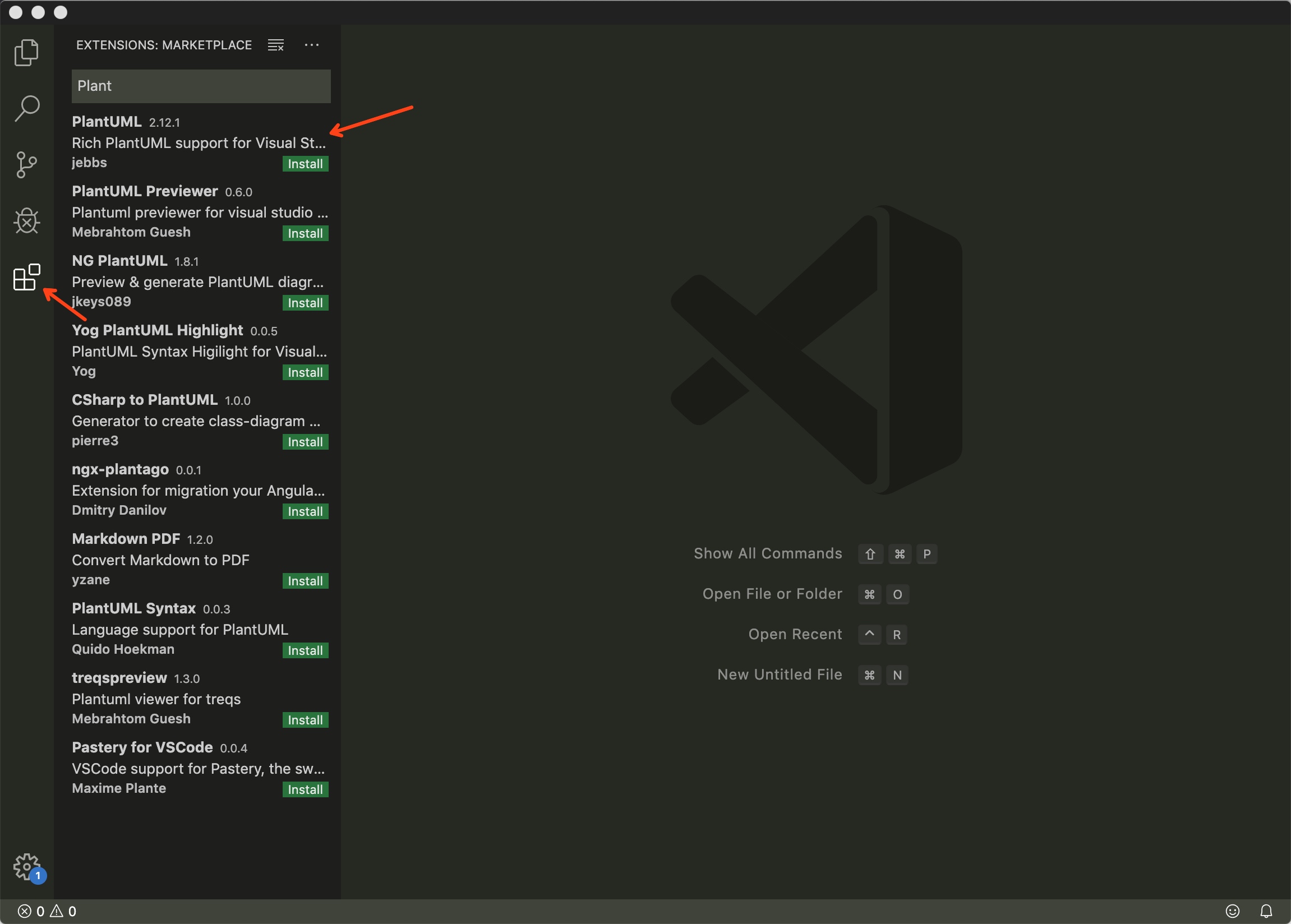Viewport: 1291px width, 924px height.
Task: Select the Markdown PDF extension title
Action: coord(126,539)
